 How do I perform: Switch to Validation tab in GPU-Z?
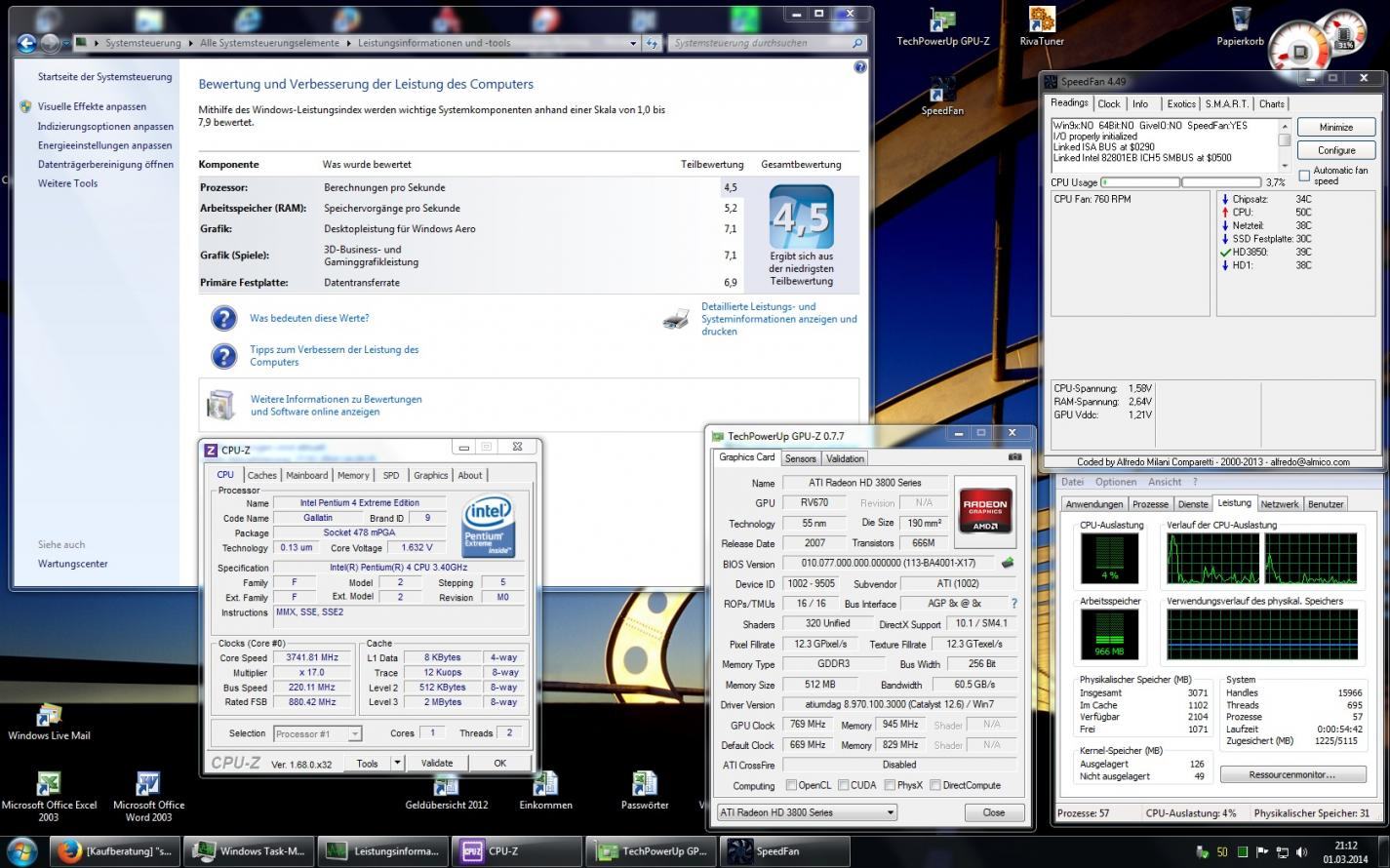click(x=845, y=458)
